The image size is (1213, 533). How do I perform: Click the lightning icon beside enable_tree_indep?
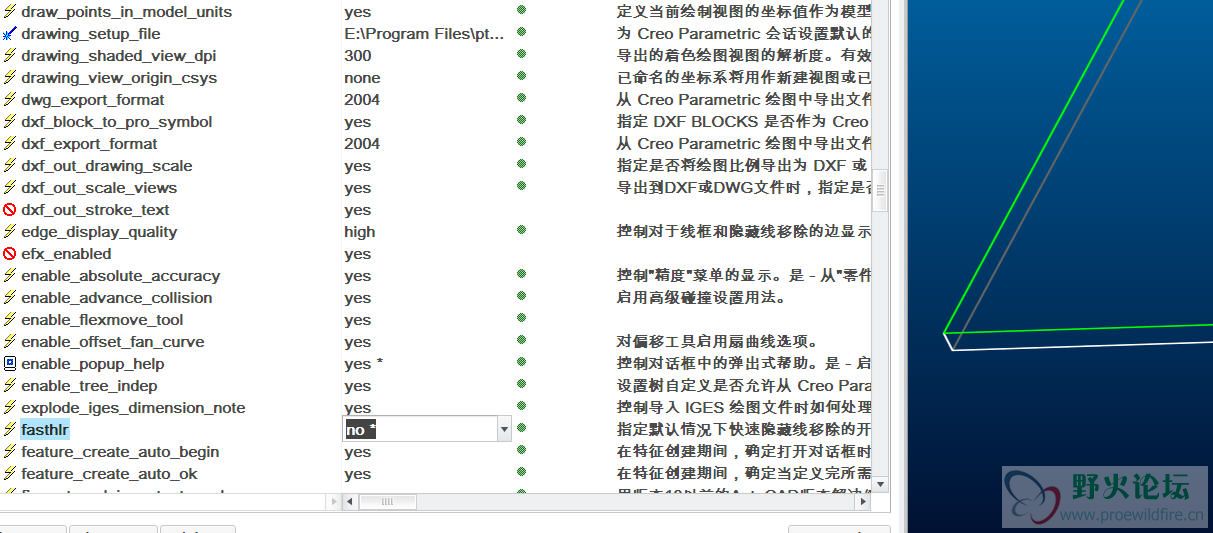pos(10,386)
